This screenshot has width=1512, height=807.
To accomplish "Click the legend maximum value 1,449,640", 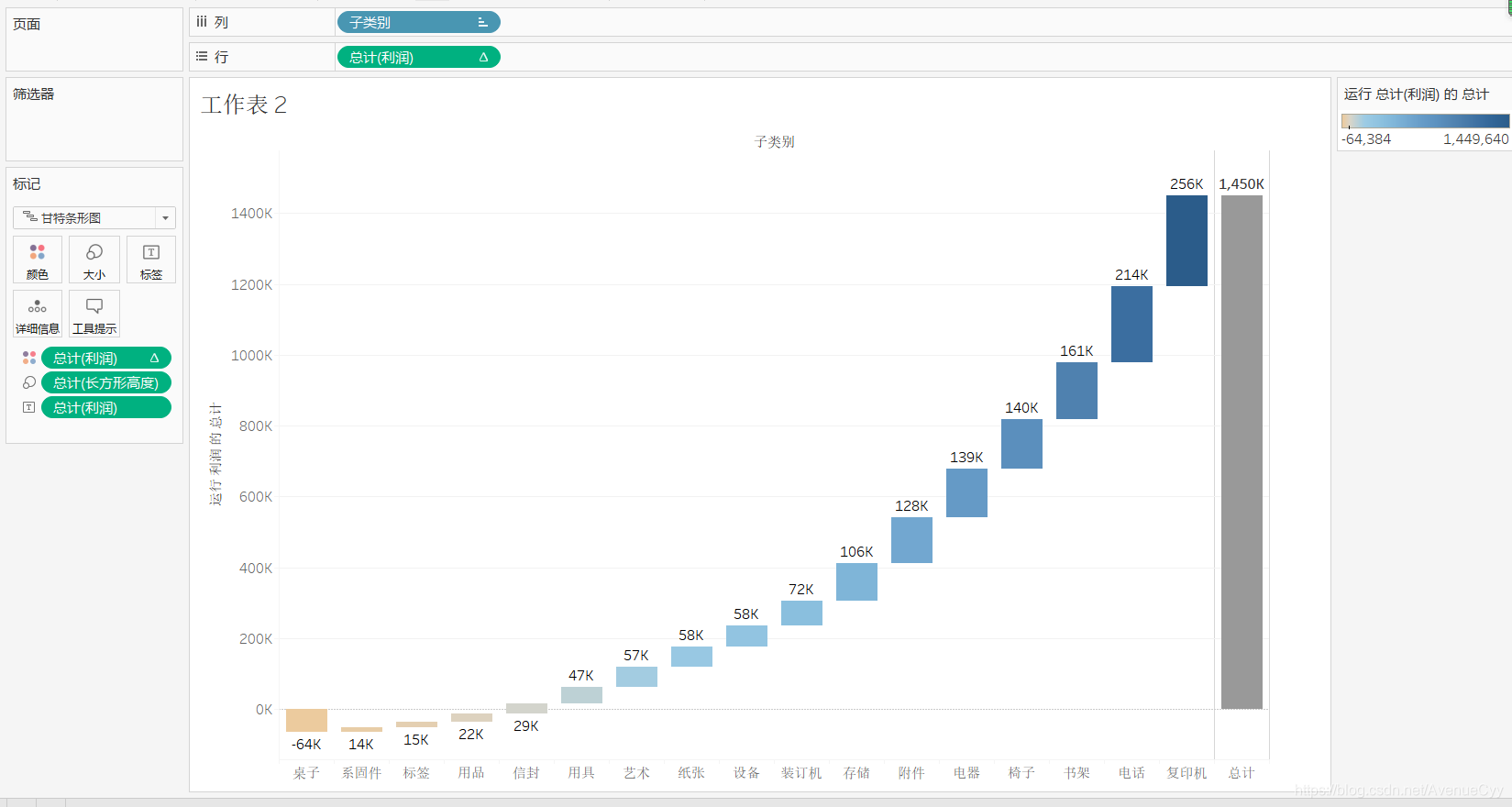I will (1475, 138).
